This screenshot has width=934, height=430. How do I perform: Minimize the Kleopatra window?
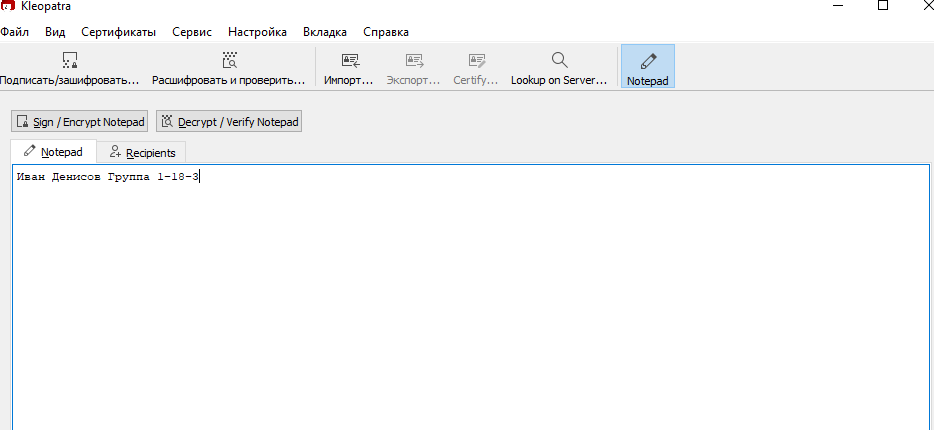(x=836, y=5)
